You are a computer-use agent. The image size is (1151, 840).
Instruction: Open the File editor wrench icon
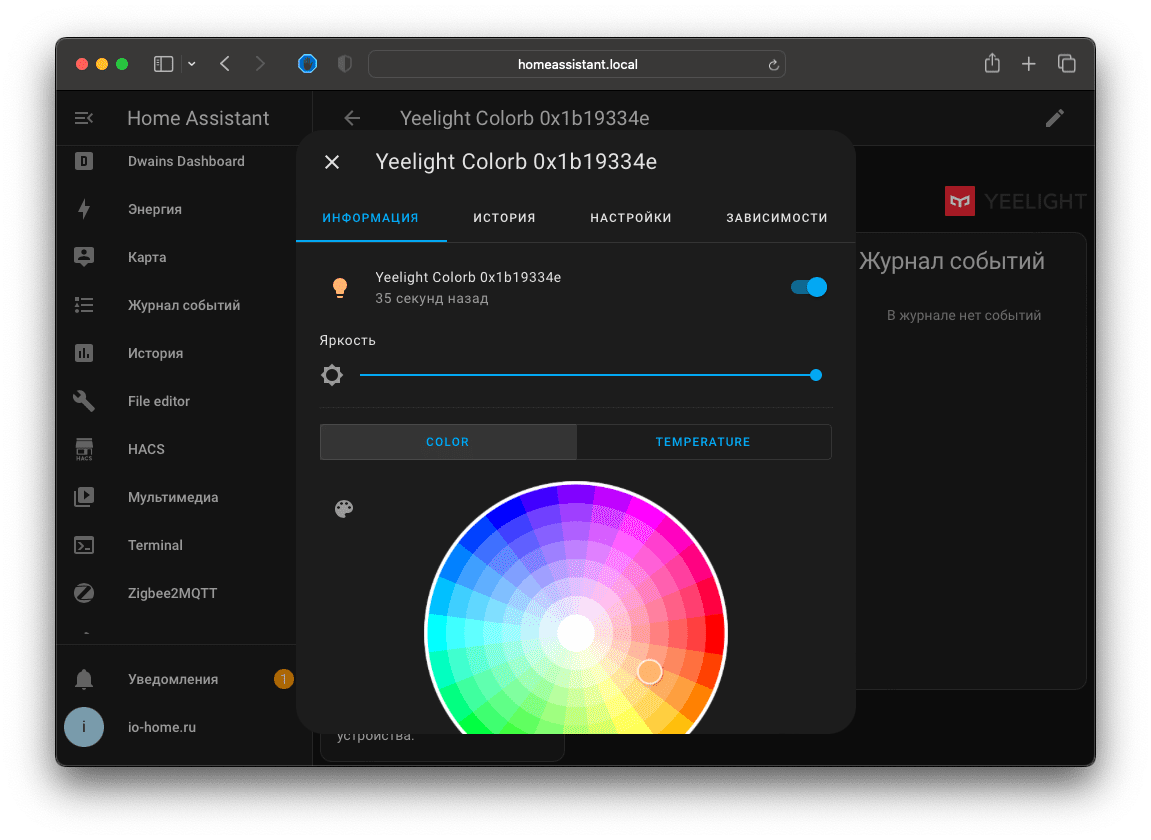point(84,401)
